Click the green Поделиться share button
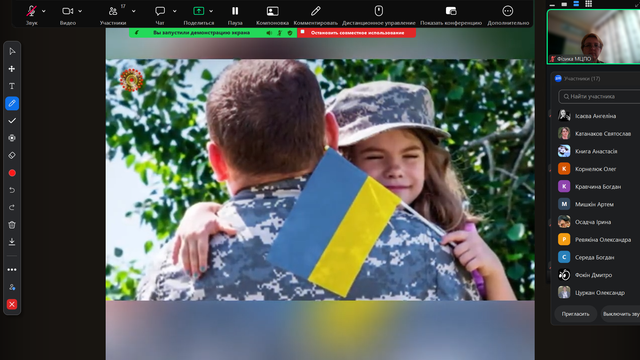 click(x=198, y=15)
